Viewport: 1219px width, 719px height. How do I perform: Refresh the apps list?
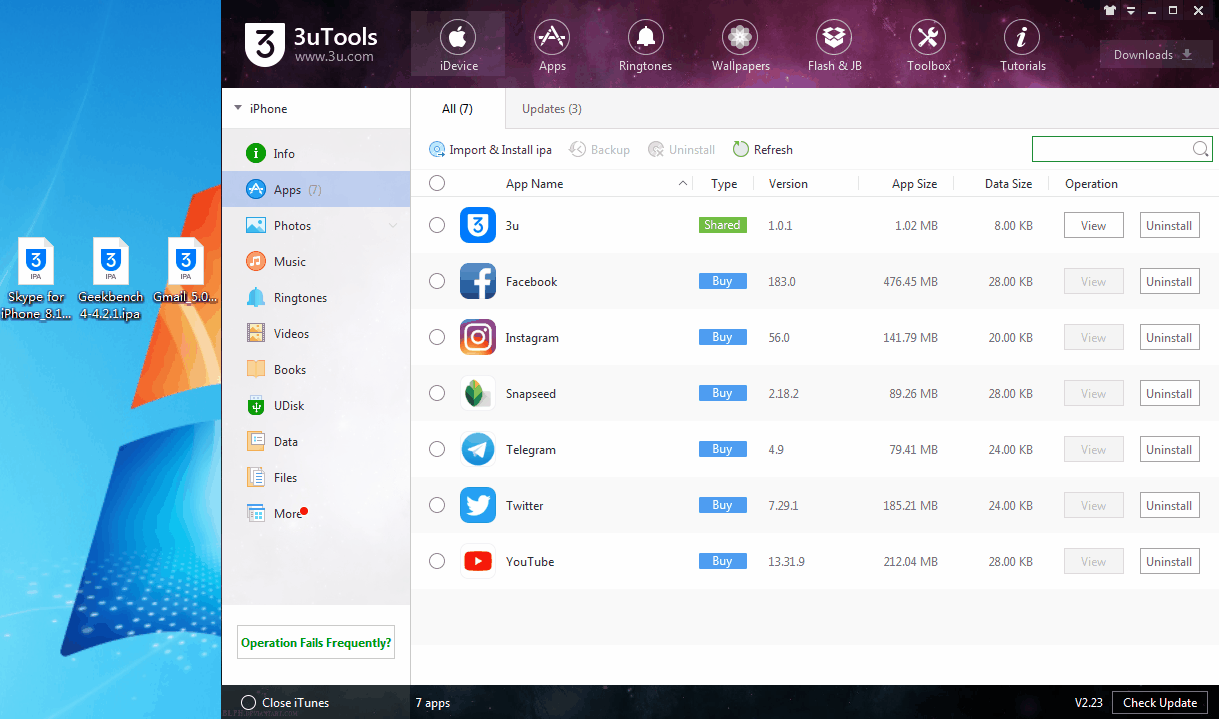tap(763, 149)
